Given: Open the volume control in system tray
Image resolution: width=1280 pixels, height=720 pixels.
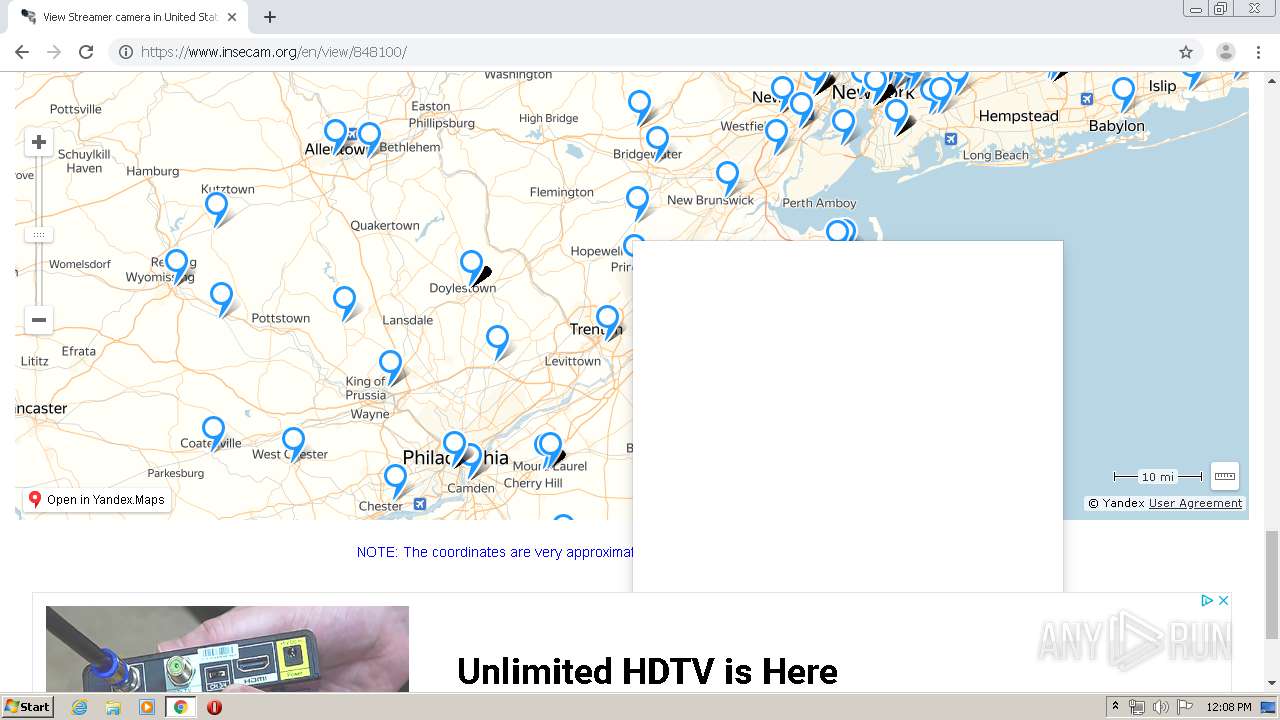Looking at the screenshot, I should coord(1160,707).
